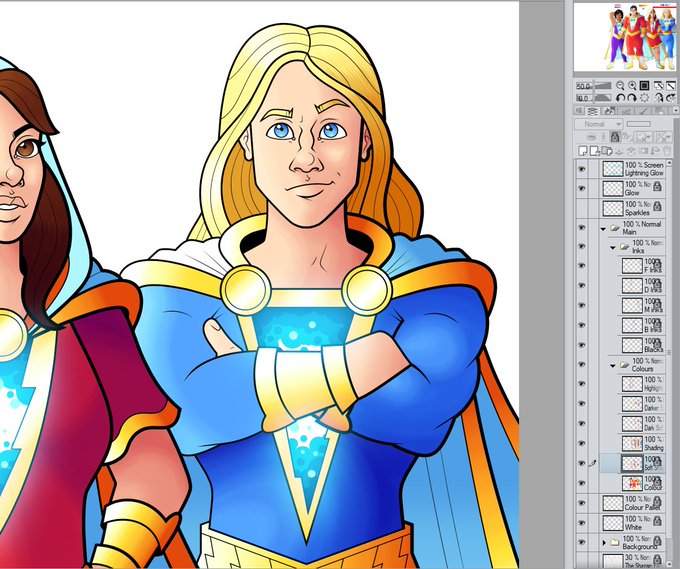Select the M Inks layer
Viewport: 680px width, 569px height.
point(642,305)
